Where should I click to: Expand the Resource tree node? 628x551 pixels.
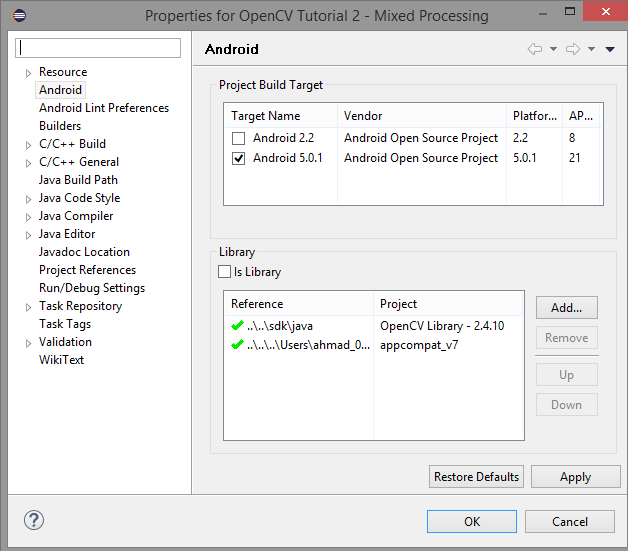tap(28, 73)
